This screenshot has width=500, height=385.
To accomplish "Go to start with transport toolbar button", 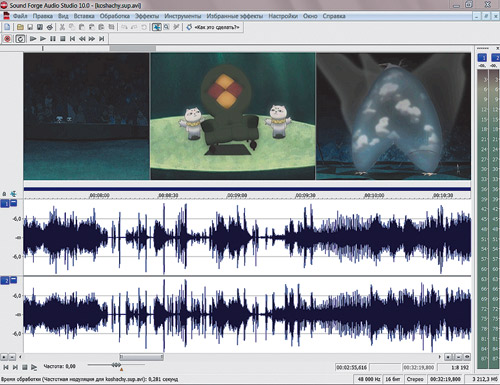I will pyautogui.click(x=72, y=39).
